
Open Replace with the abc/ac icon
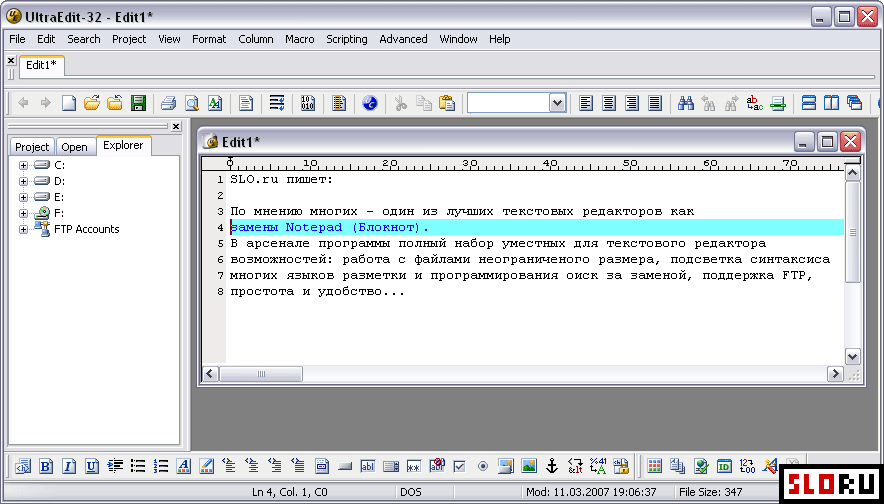point(754,103)
